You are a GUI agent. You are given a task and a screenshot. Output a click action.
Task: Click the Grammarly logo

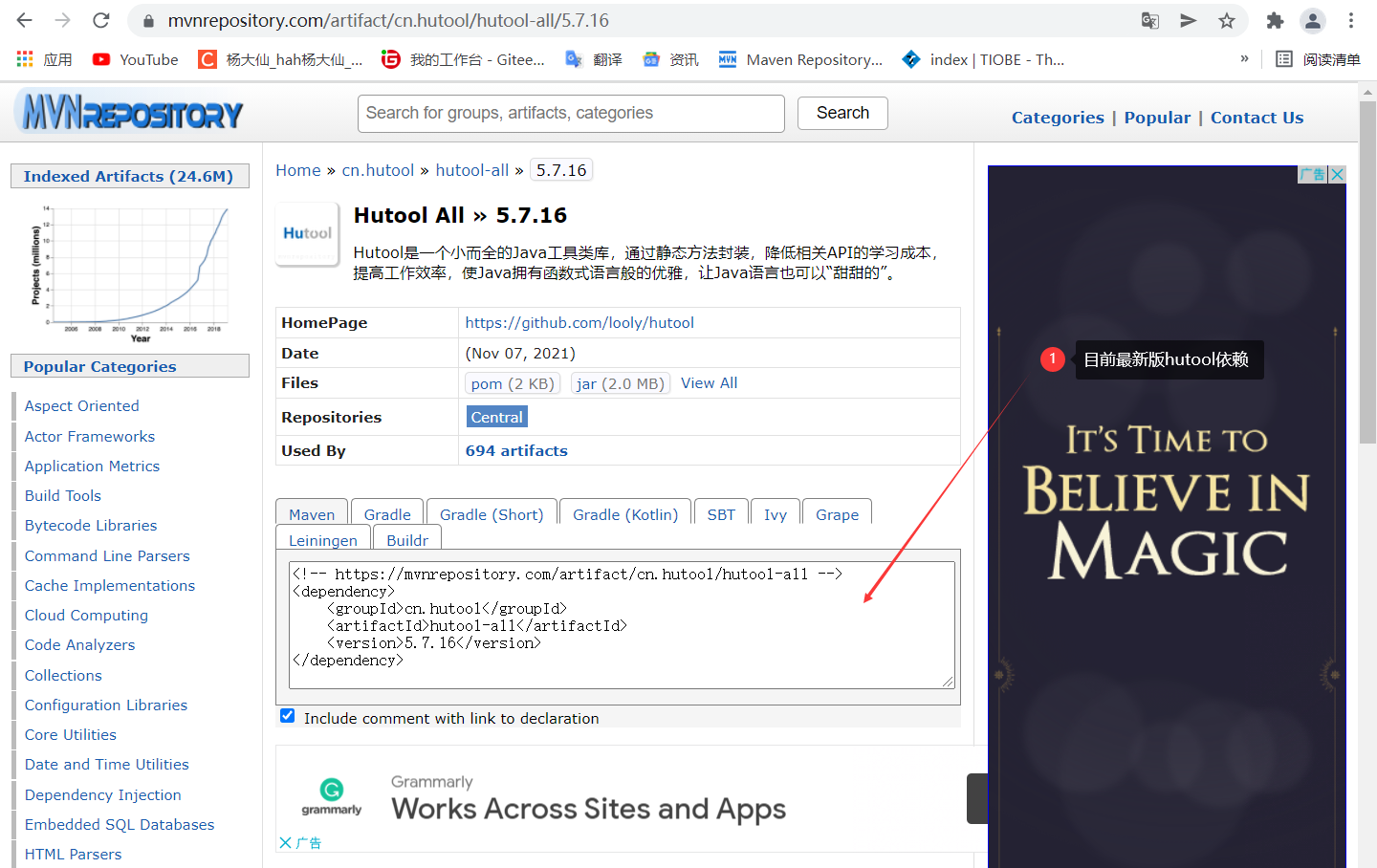tap(331, 796)
